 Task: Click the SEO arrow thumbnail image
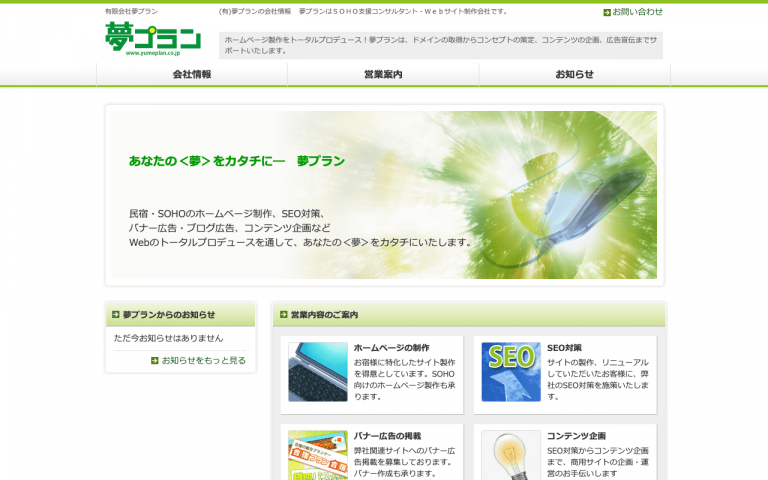tap(511, 372)
